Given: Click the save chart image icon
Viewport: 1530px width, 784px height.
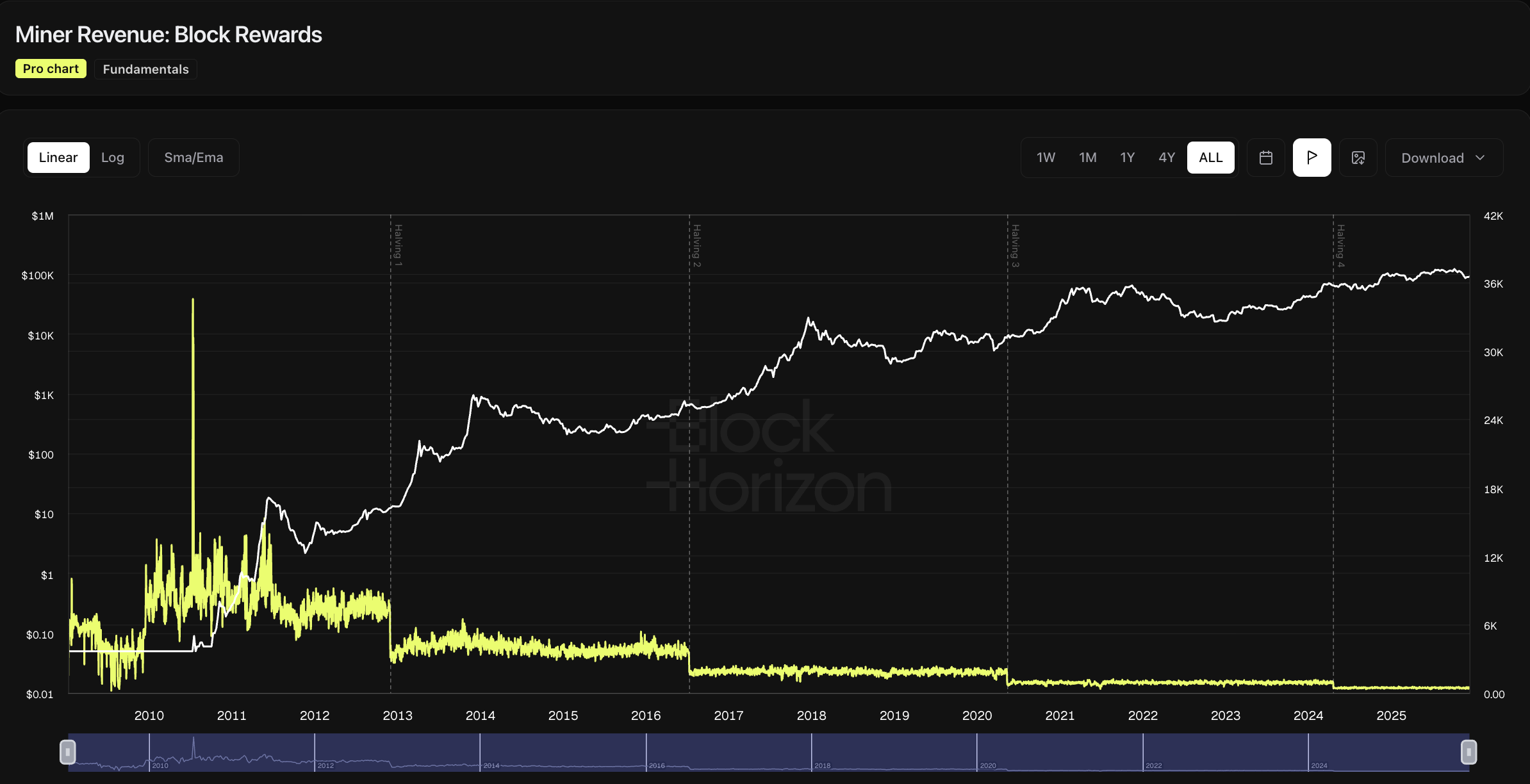Looking at the screenshot, I should 1358,158.
